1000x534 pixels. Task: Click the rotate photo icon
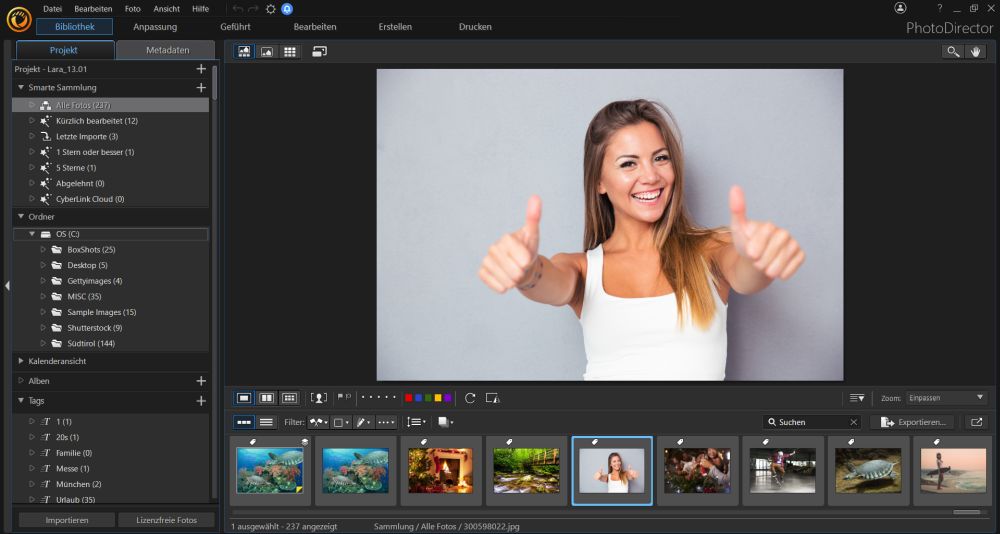470,398
